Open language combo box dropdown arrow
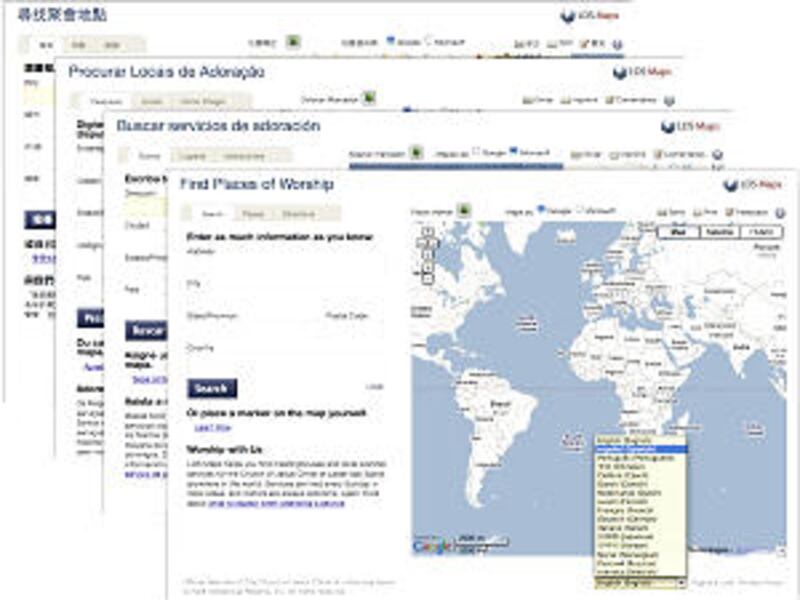Screen dimensions: 800x600 [681, 583]
